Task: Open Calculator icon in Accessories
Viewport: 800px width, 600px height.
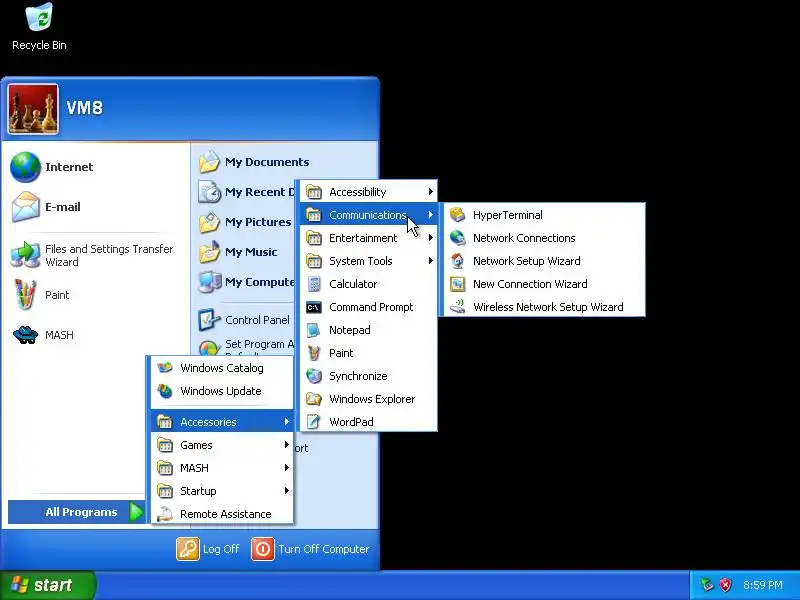Action: click(314, 284)
